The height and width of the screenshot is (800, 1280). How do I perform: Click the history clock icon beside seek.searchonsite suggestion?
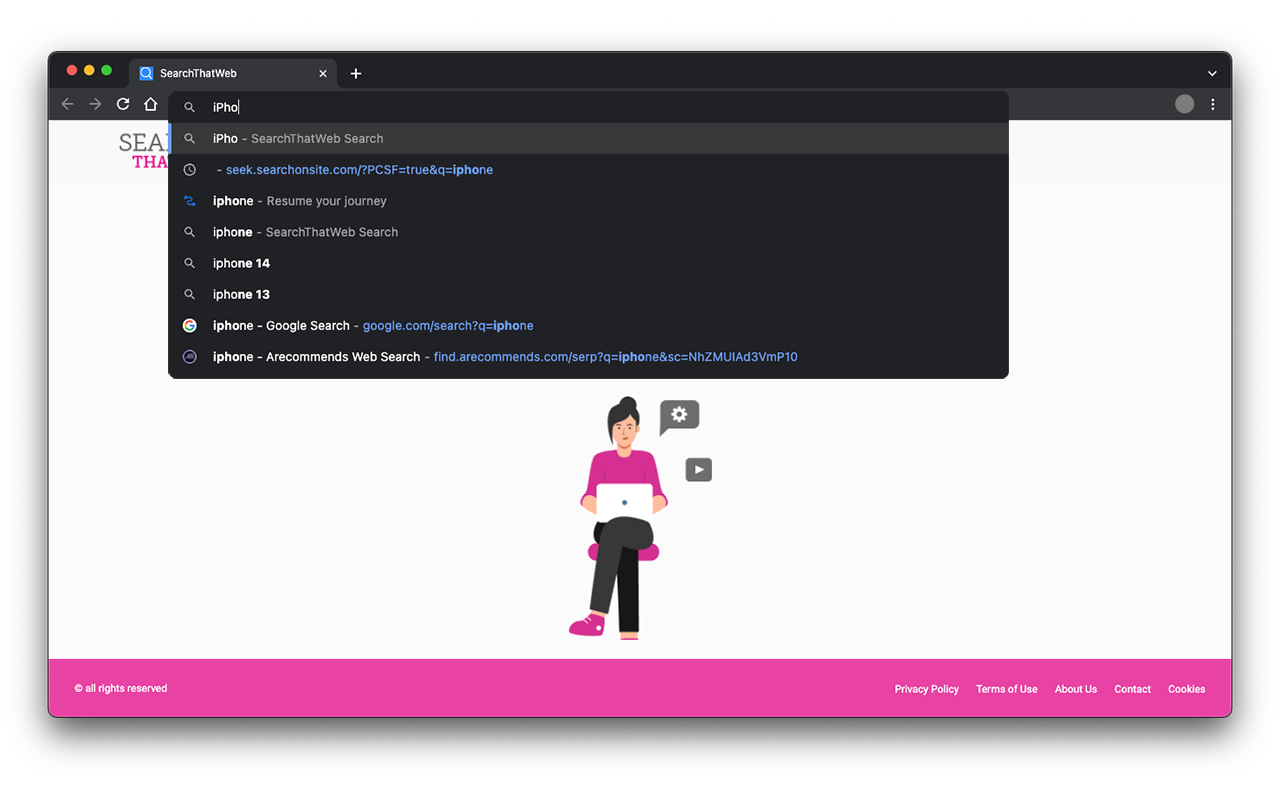tap(189, 169)
